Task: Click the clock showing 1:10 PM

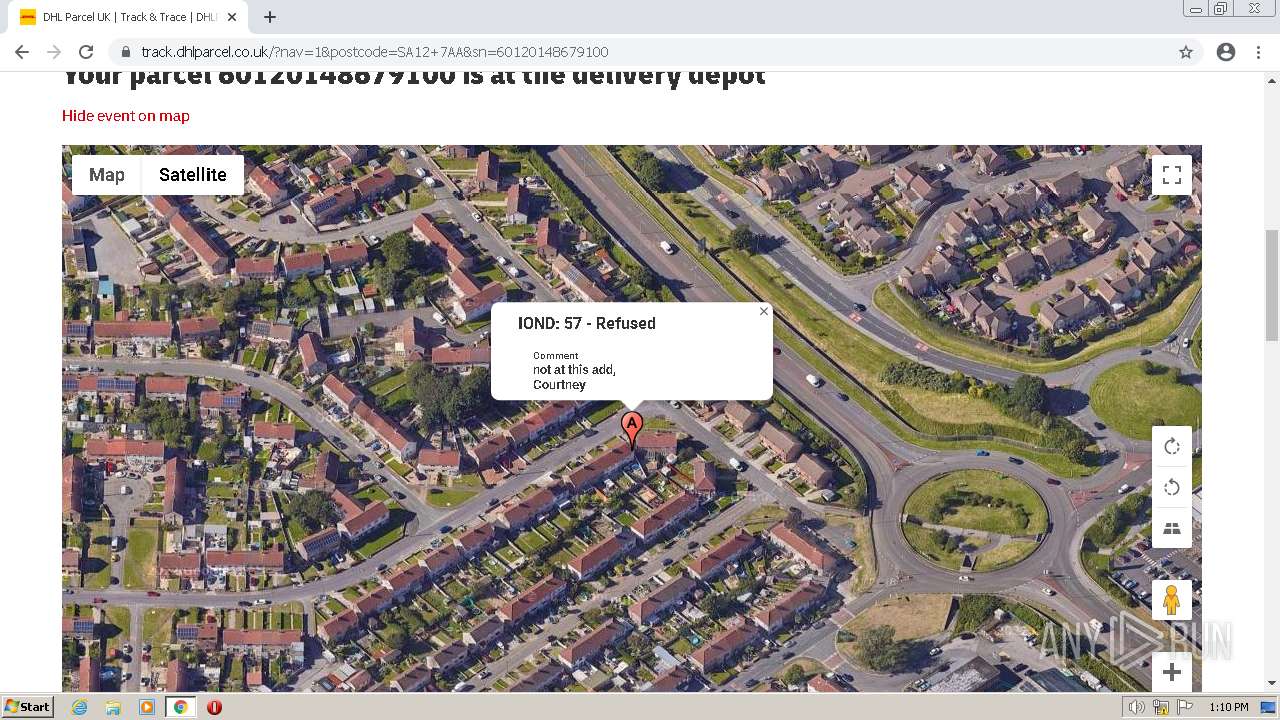Action: [x=1229, y=707]
